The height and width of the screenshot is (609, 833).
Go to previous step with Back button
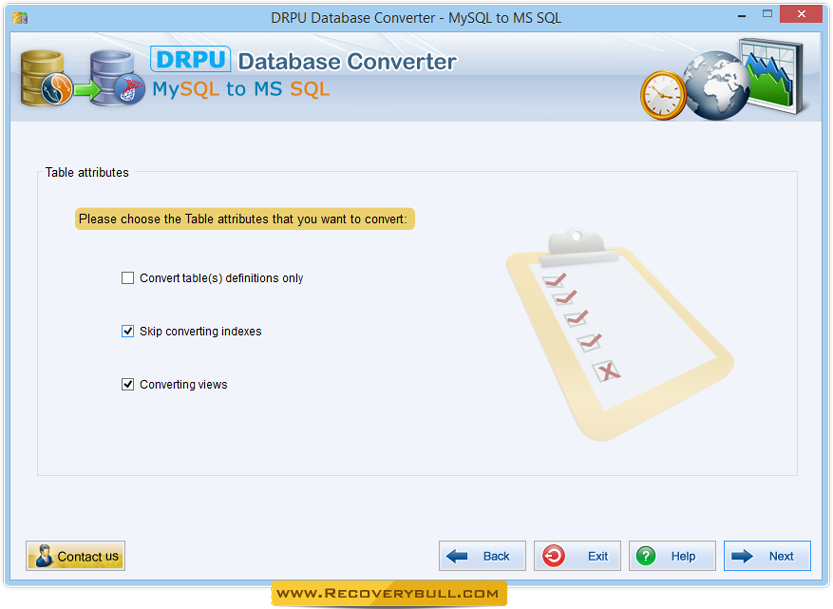coord(482,556)
